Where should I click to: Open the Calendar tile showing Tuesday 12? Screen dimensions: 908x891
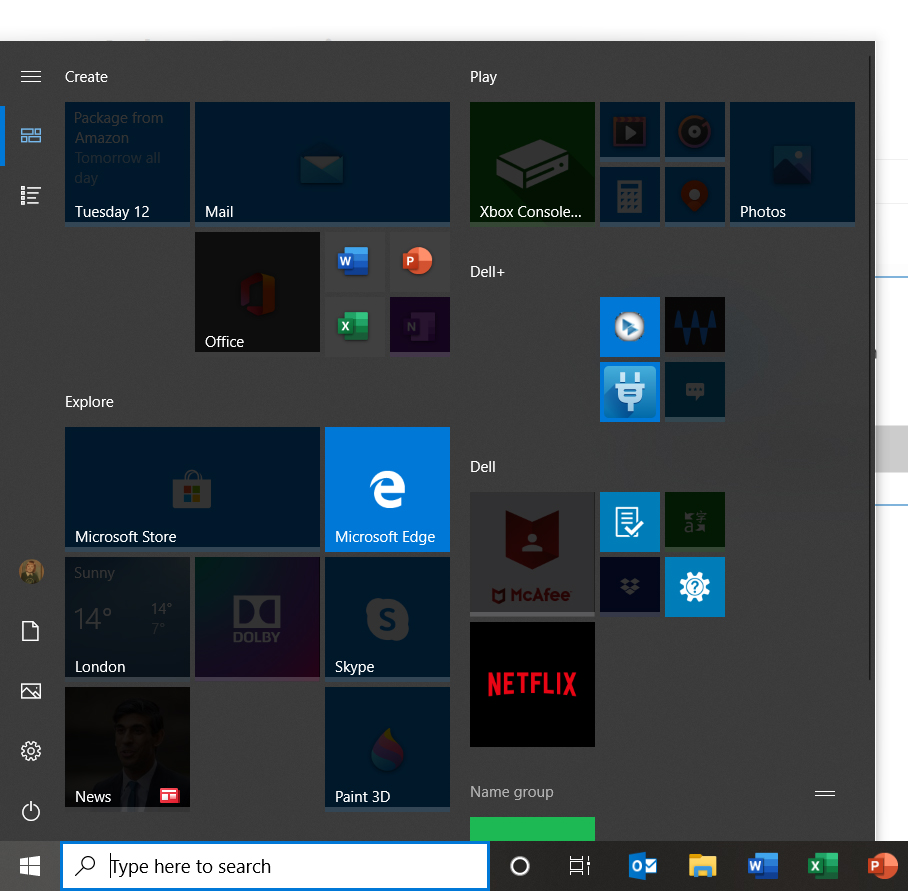127,162
